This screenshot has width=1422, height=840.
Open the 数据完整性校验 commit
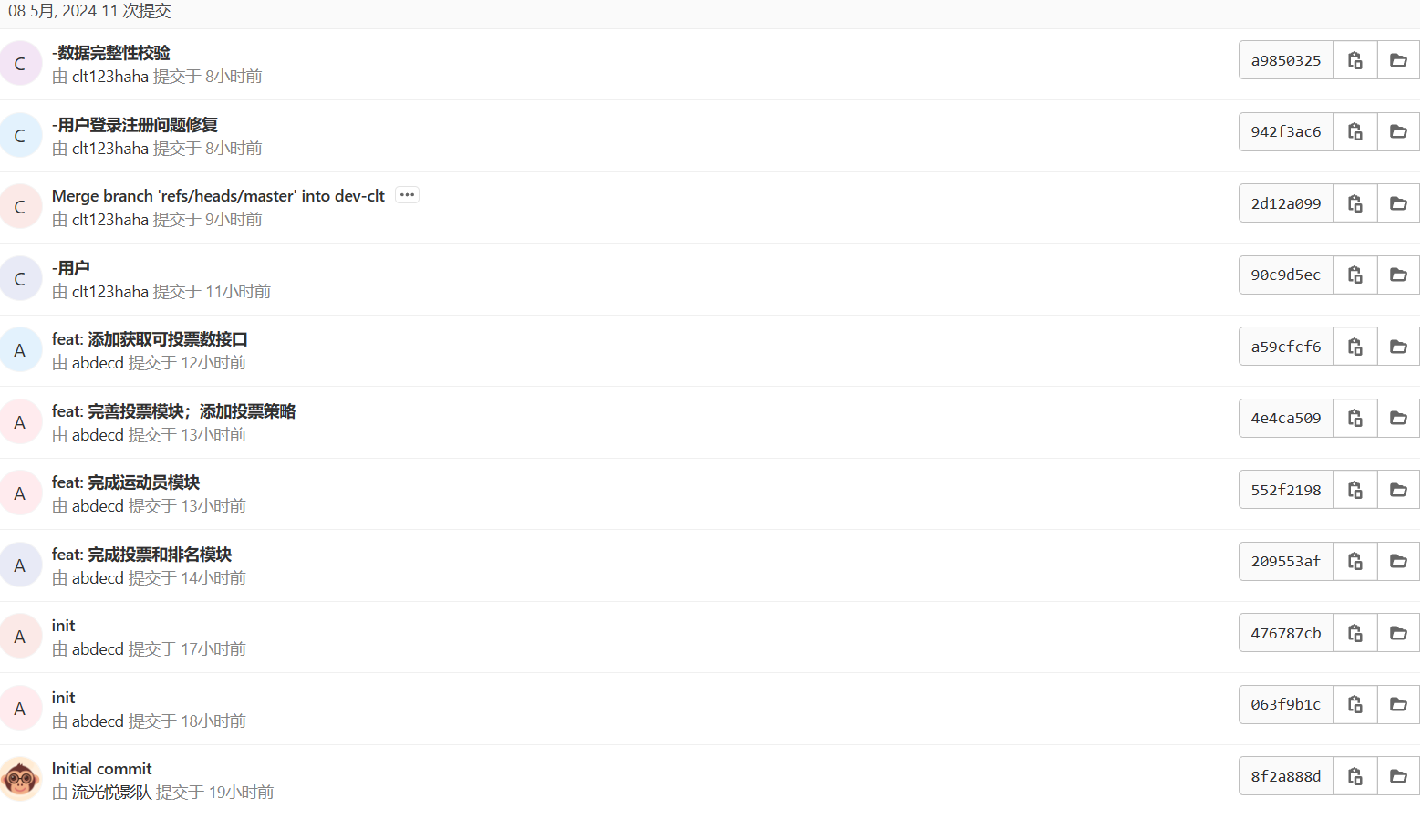(x=111, y=53)
